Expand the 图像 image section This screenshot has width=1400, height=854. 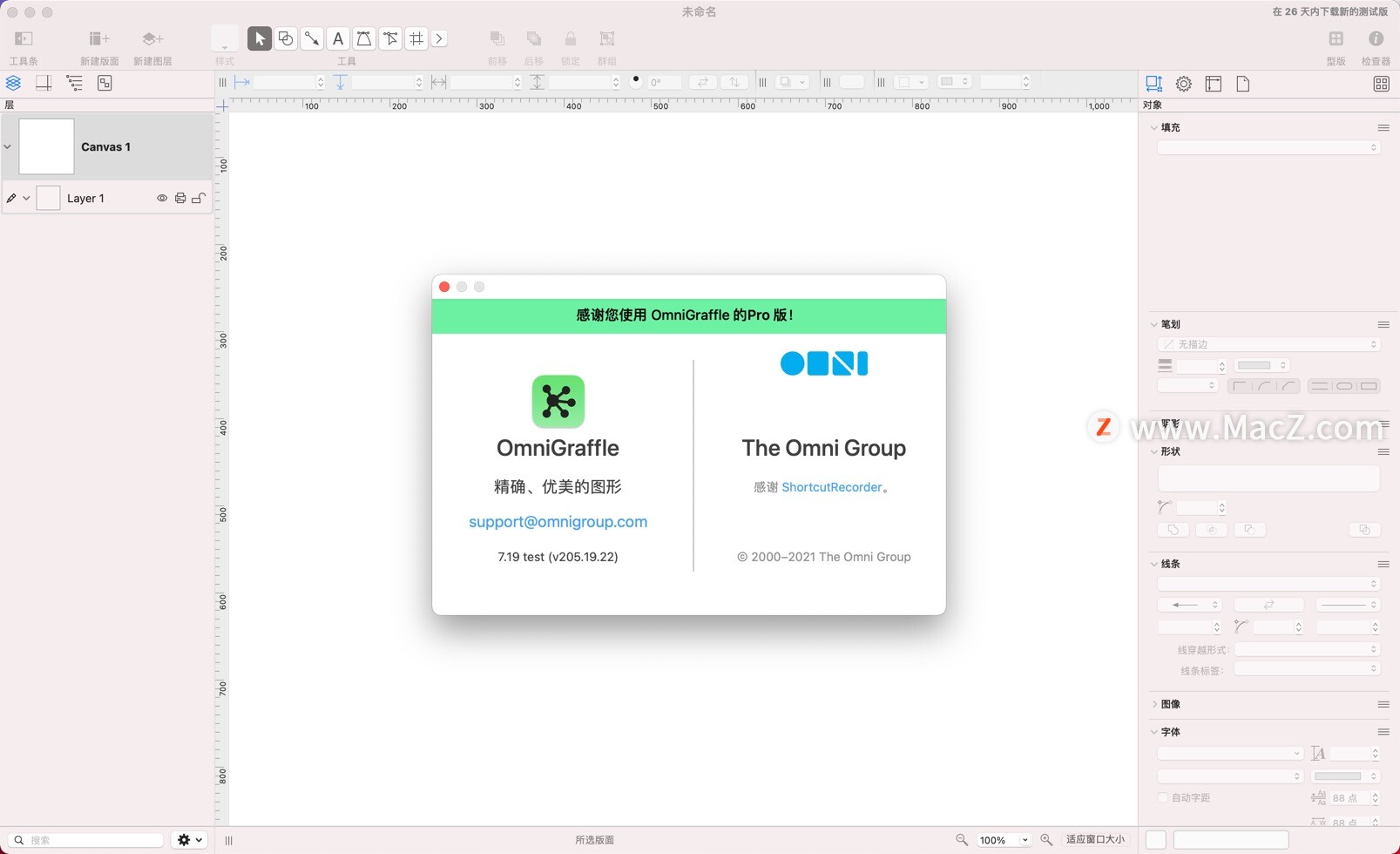click(x=1154, y=704)
